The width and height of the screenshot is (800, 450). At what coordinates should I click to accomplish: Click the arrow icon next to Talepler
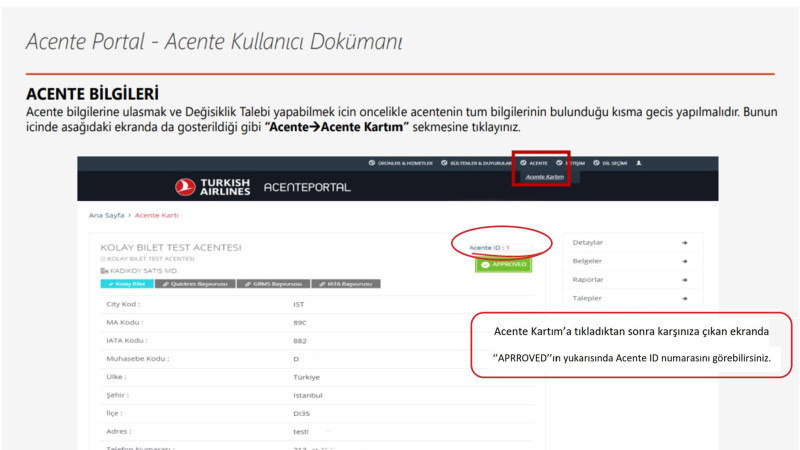[684, 298]
